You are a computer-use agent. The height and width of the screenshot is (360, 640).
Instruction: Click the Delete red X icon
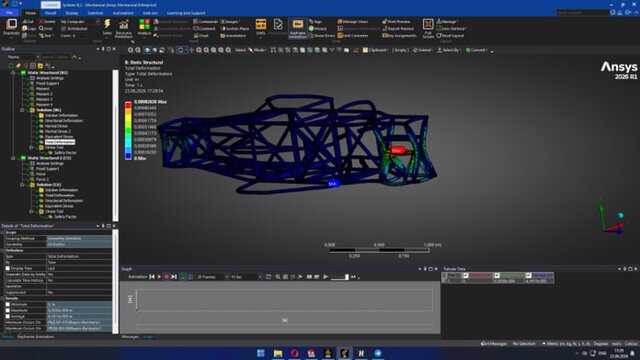42,22
